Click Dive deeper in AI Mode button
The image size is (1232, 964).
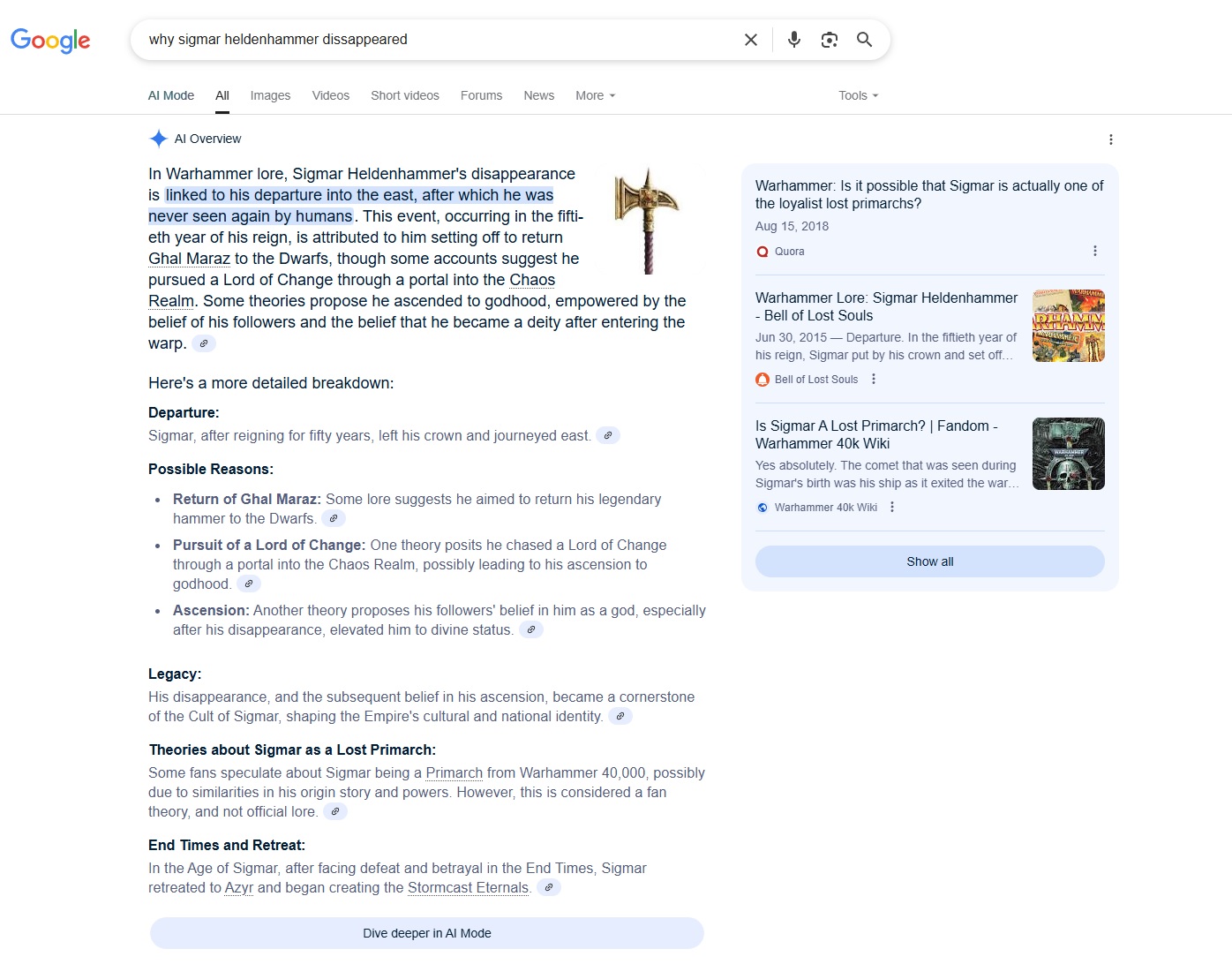coord(427,933)
